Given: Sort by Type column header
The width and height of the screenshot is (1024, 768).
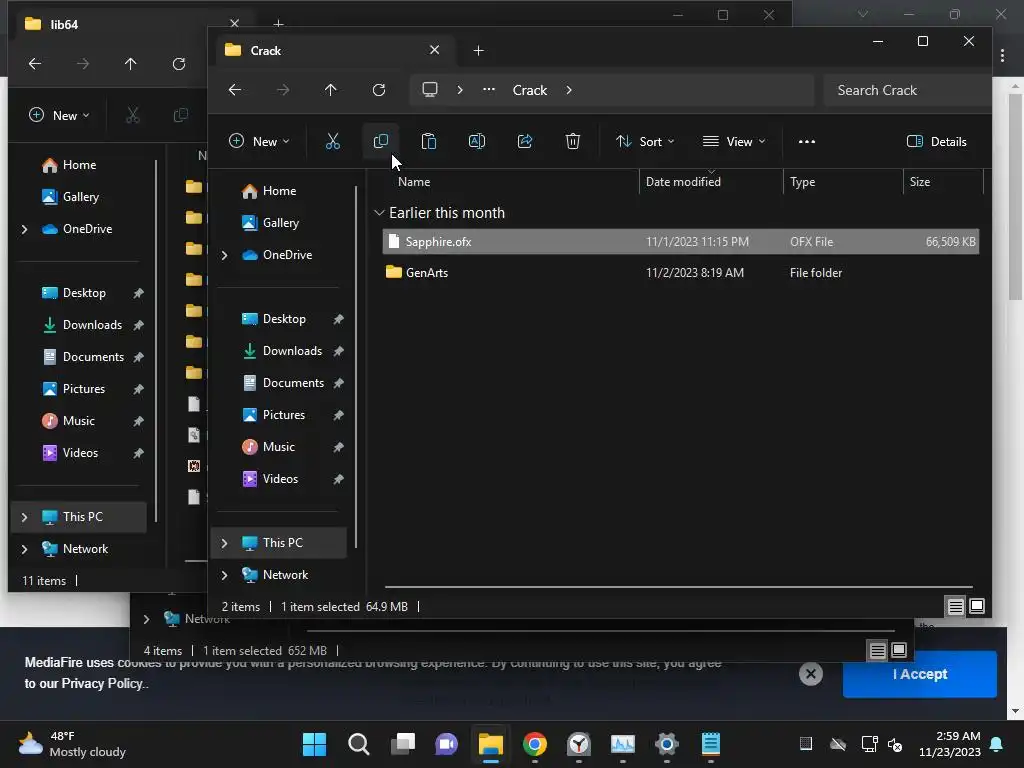Looking at the screenshot, I should [x=802, y=182].
